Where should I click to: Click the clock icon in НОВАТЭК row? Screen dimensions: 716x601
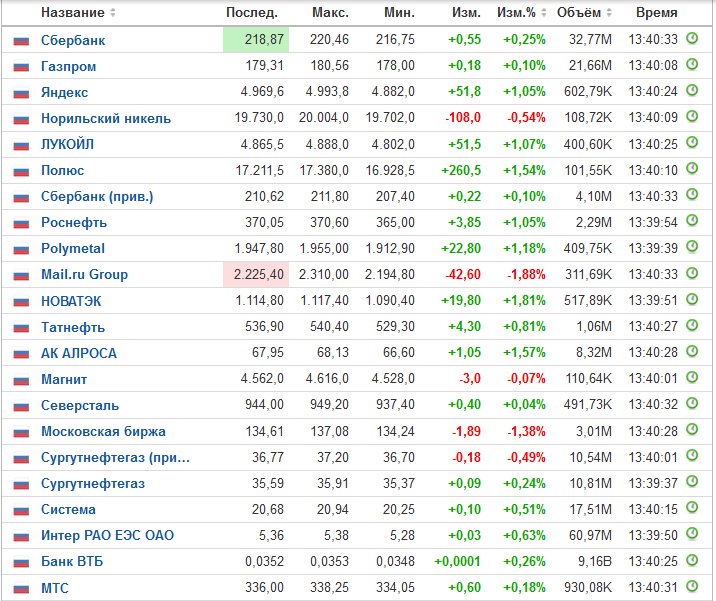[x=692, y=299]
